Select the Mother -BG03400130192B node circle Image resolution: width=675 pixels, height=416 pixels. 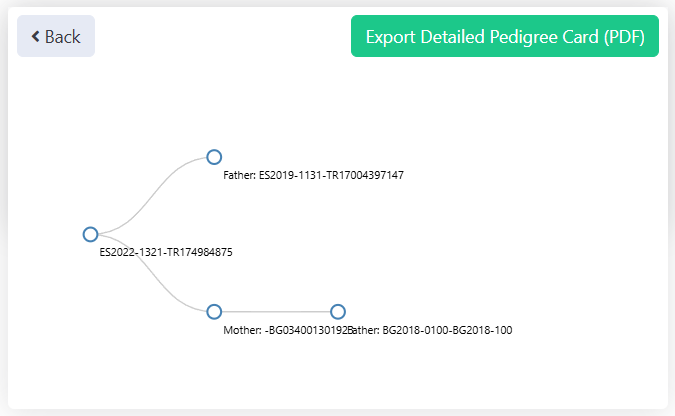click(x=214, y=312)
